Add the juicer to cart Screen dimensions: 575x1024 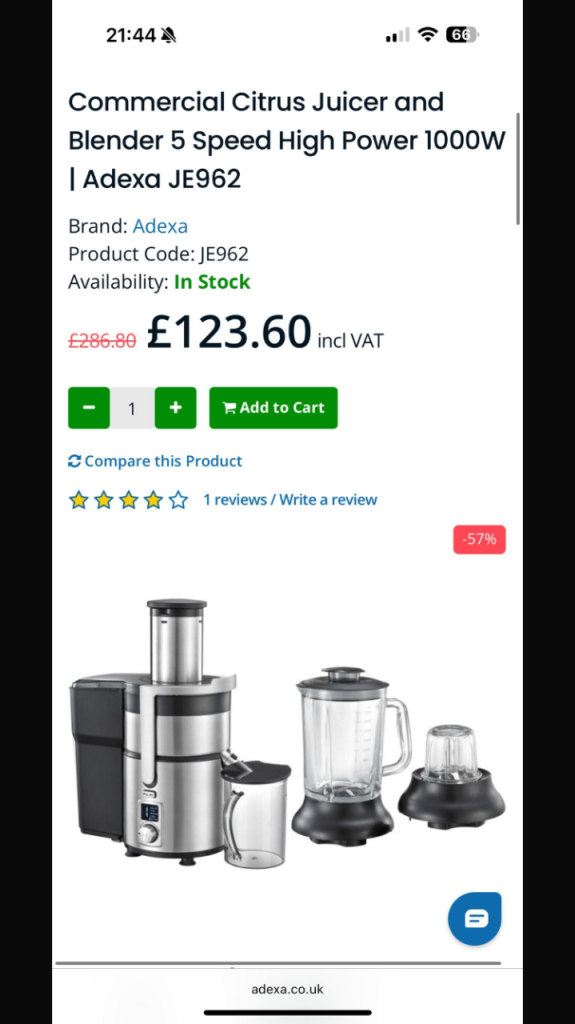(273, 408)
